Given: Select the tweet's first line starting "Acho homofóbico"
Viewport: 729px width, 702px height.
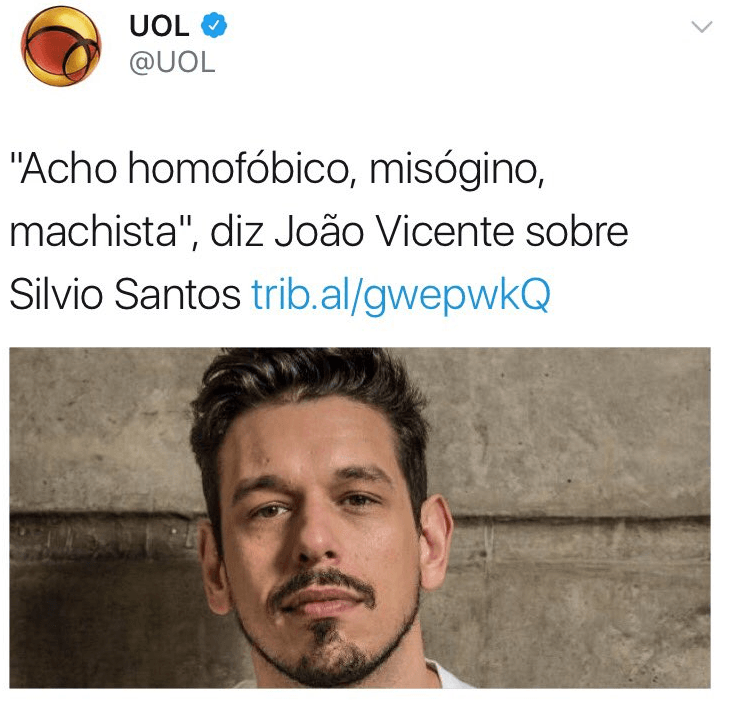Looking at the screenshot, I should [277, 170].
